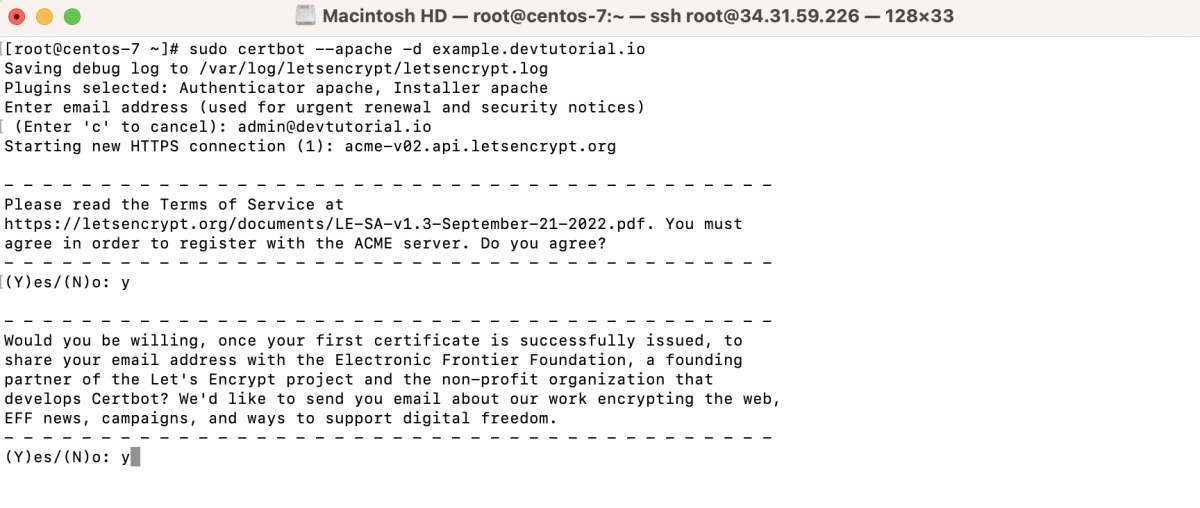
Task: Click the [root@centos-7 ~]# shell prompt
Action: [x=92, y=49]
